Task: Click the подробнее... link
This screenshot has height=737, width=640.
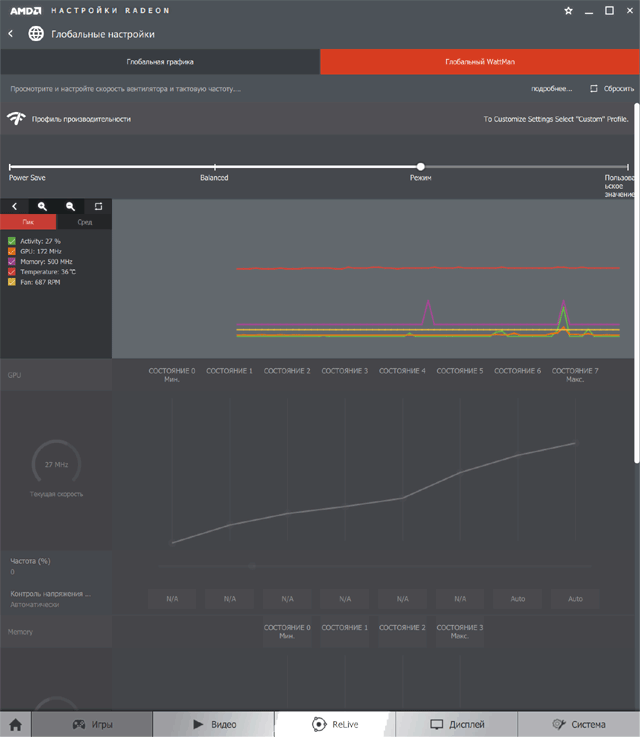Action: (x=551, y=89)
